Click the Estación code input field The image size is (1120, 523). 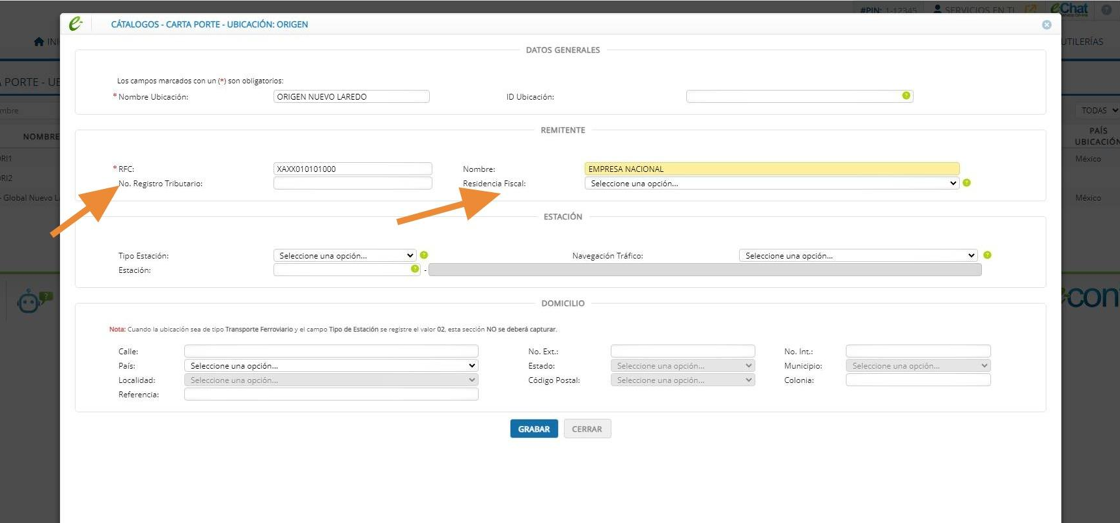[347, 269]
